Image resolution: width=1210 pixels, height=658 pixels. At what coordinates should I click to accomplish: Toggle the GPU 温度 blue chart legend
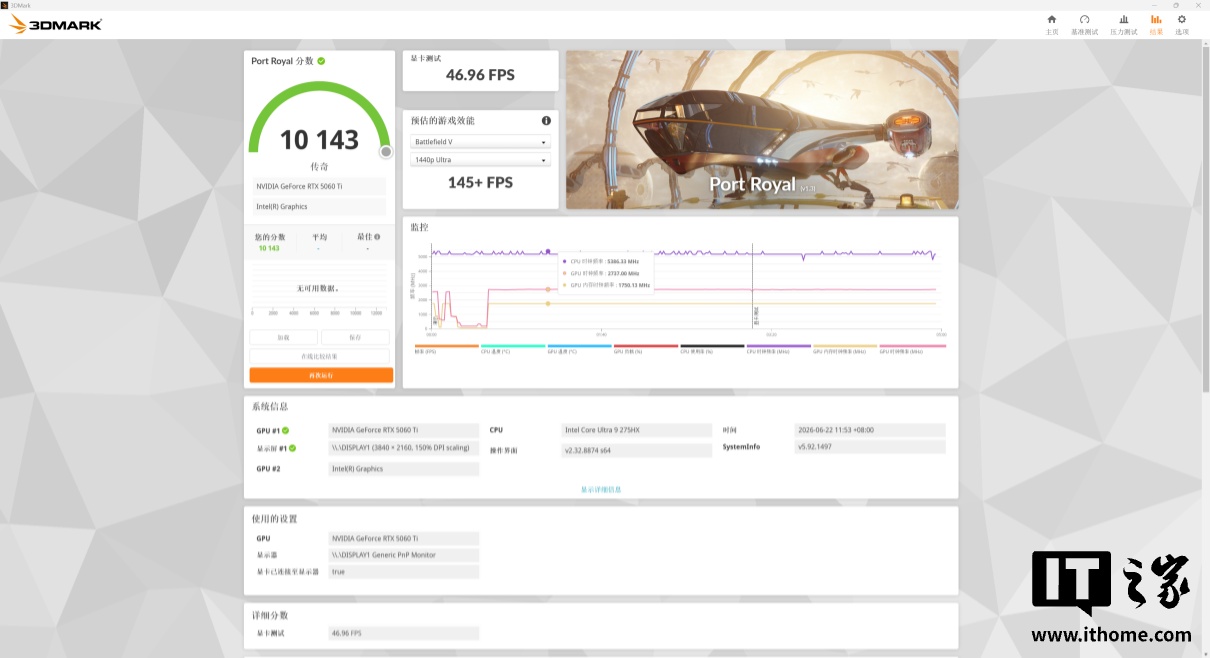coord(579,349)
